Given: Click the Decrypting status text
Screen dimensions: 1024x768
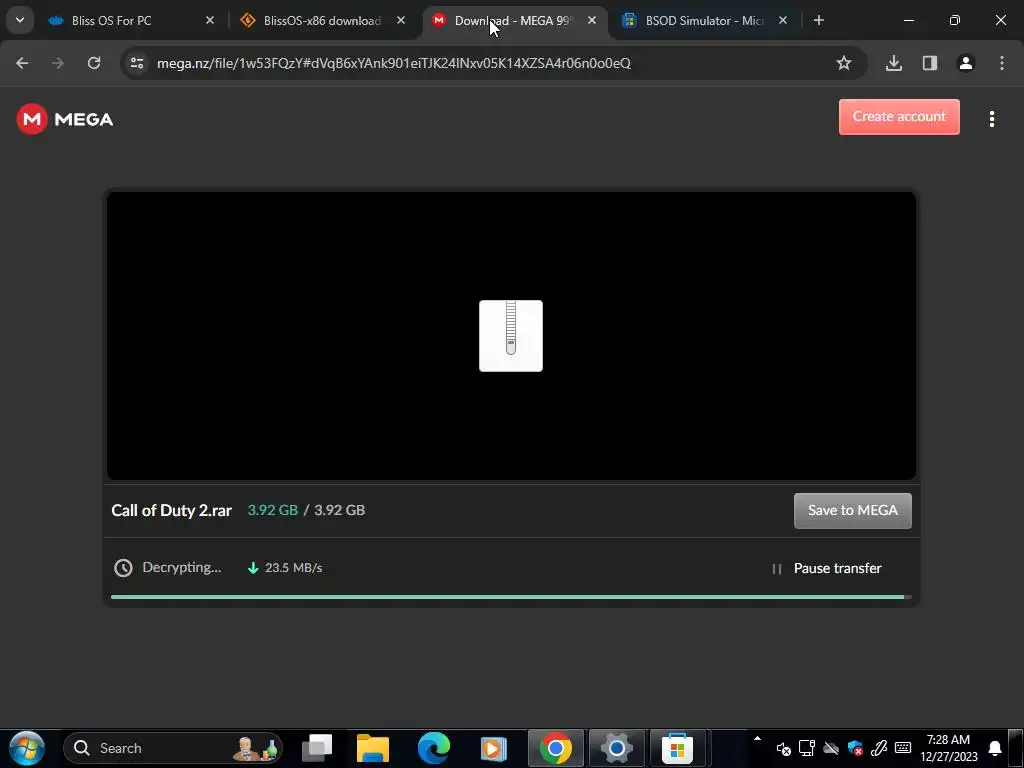Looking at the screenshot, I should click(182, 568).
